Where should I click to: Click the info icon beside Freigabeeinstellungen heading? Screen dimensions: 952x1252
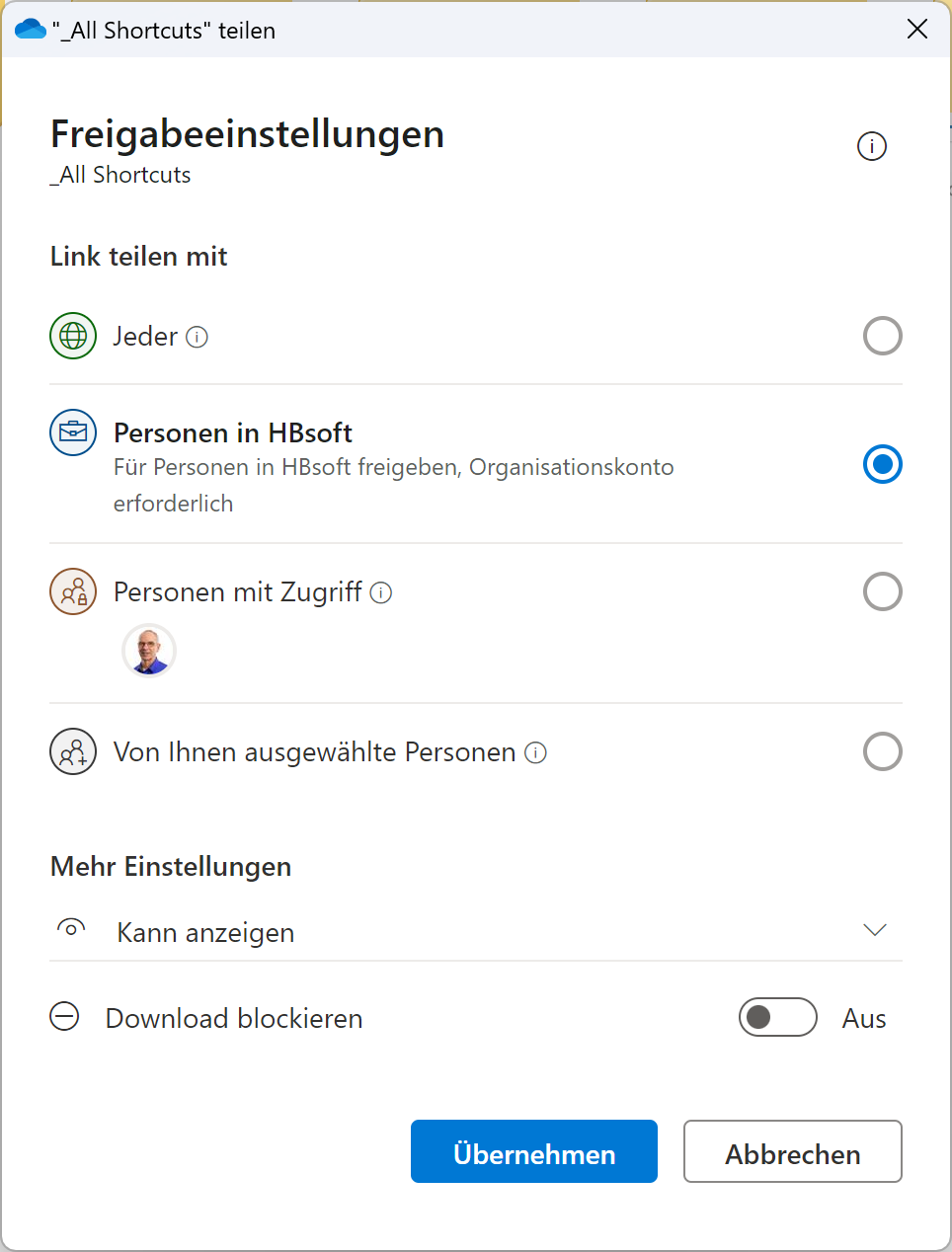[x=871, y=146]
